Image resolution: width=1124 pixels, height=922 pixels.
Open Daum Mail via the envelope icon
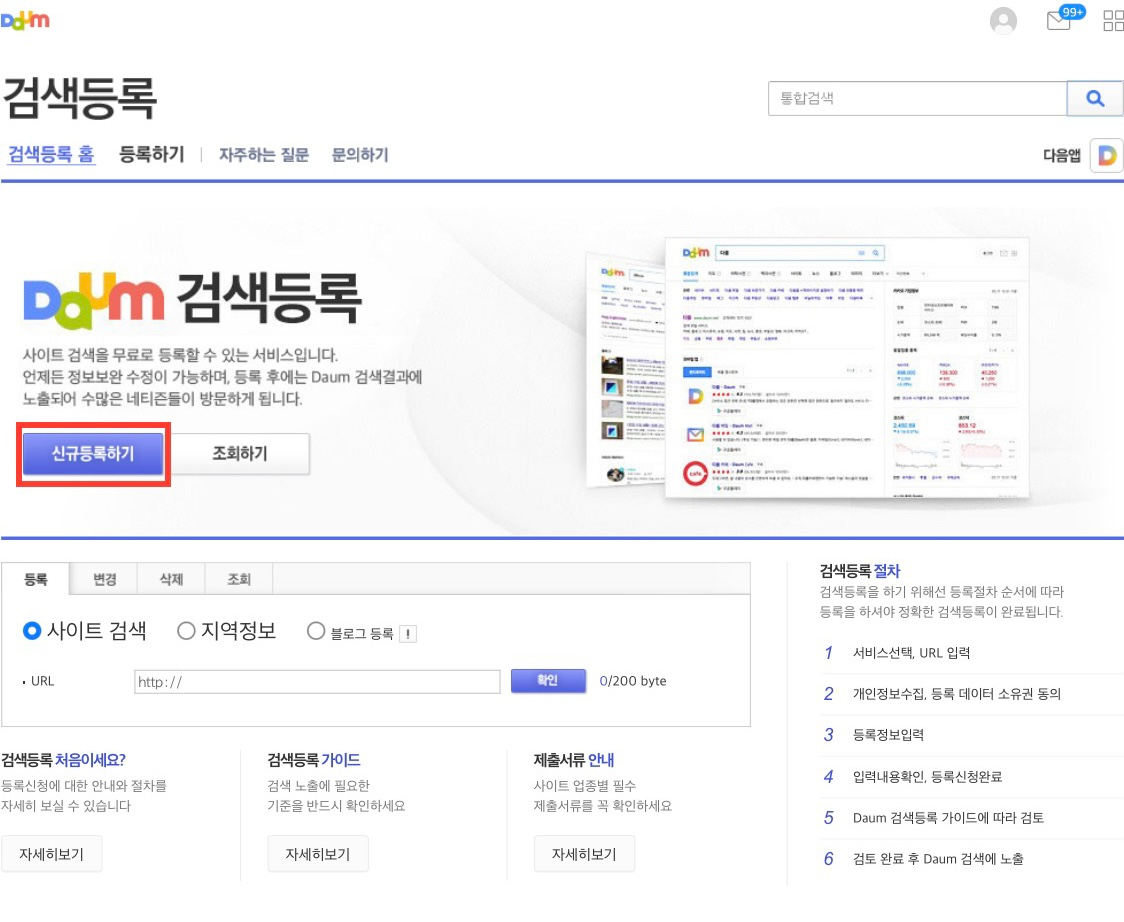(x=1058, y=20)
